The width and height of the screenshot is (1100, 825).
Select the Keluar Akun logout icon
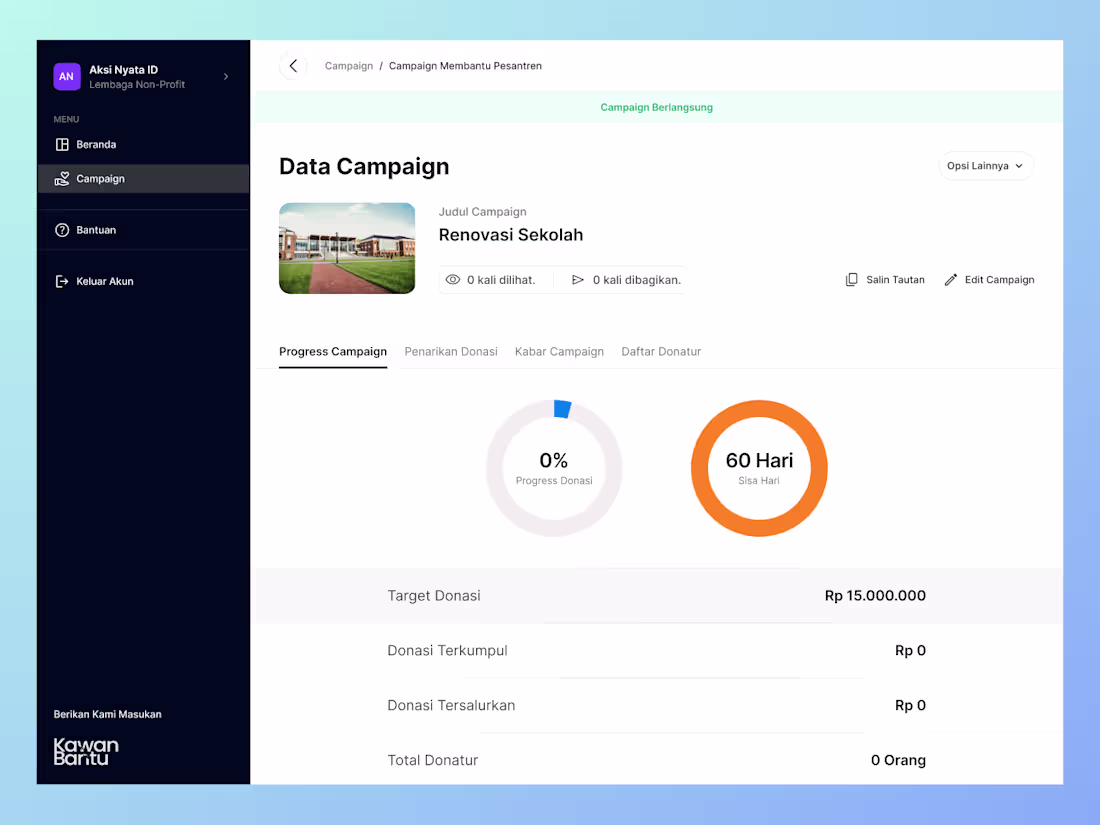pyautogui.click(x=63, y=281)
